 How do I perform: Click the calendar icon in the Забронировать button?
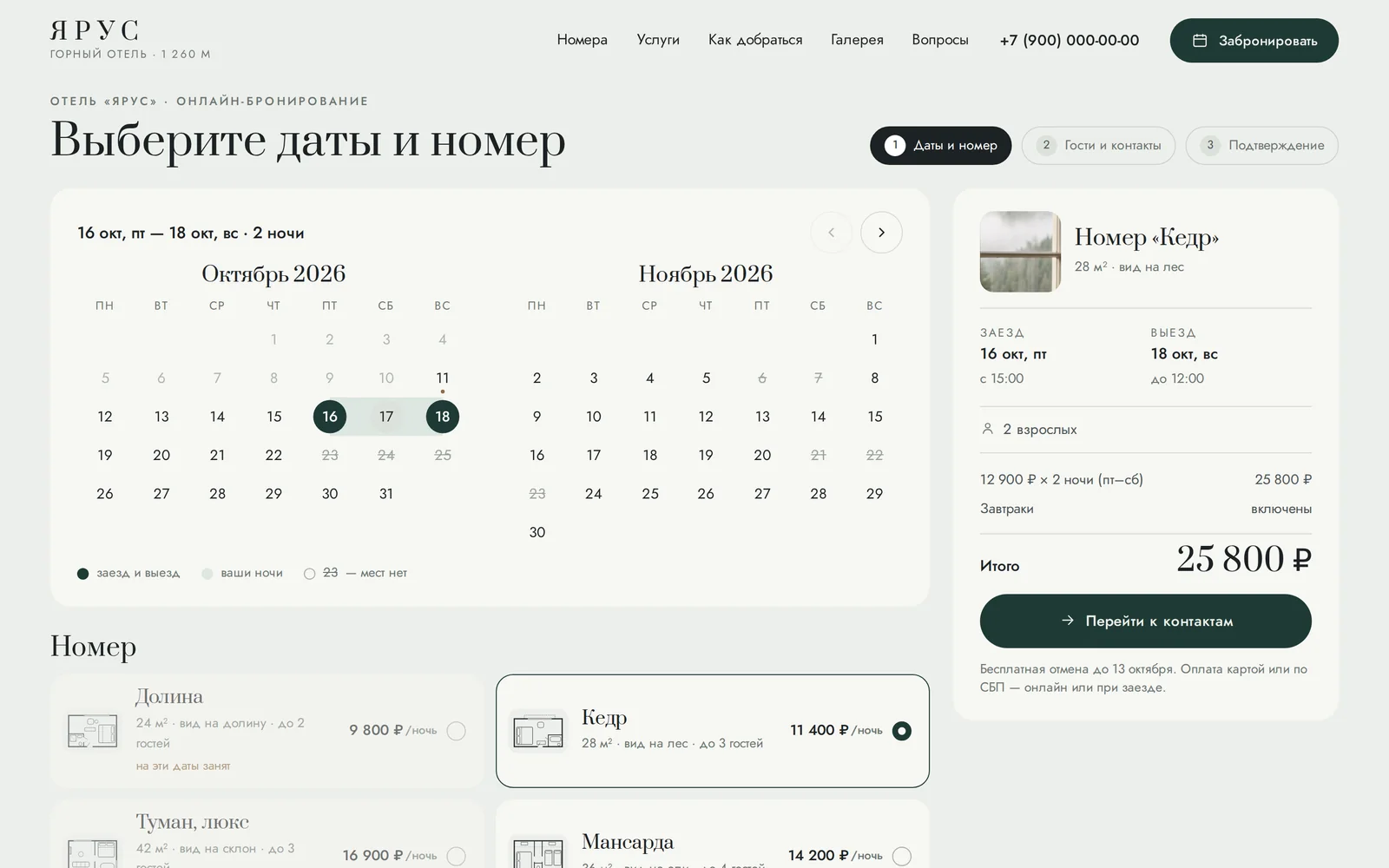(x=1200, y=40)
